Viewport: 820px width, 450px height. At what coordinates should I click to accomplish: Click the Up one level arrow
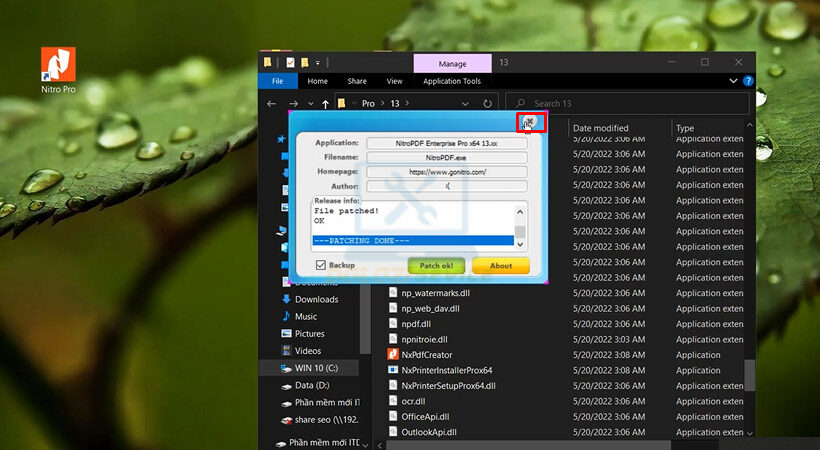point(325,103)
